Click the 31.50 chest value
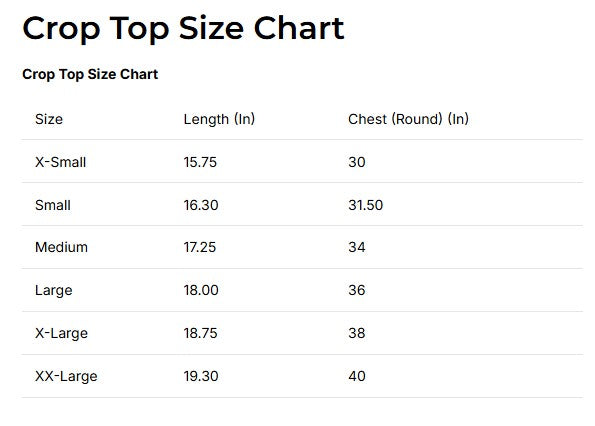The height and width of the screenshot is (426, 595). coord(366,205)
